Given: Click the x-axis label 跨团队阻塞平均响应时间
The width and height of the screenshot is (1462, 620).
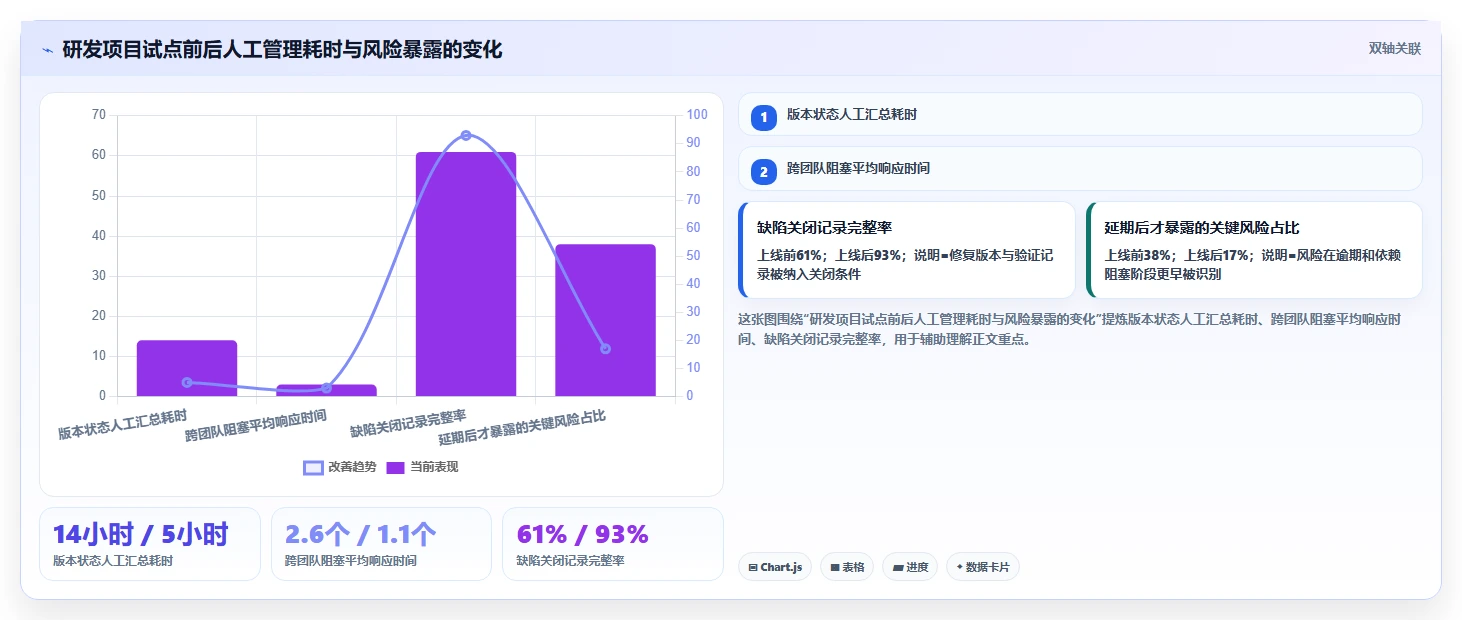Looking at the screenshot, I should tap(256, 426).
